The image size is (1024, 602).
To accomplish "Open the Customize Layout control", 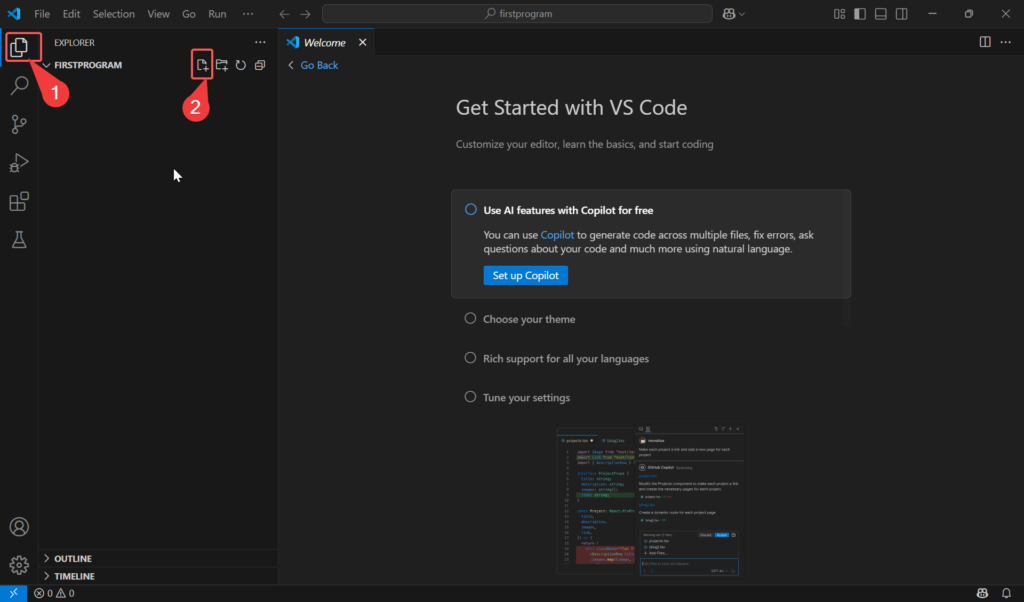I will (839, 14).
